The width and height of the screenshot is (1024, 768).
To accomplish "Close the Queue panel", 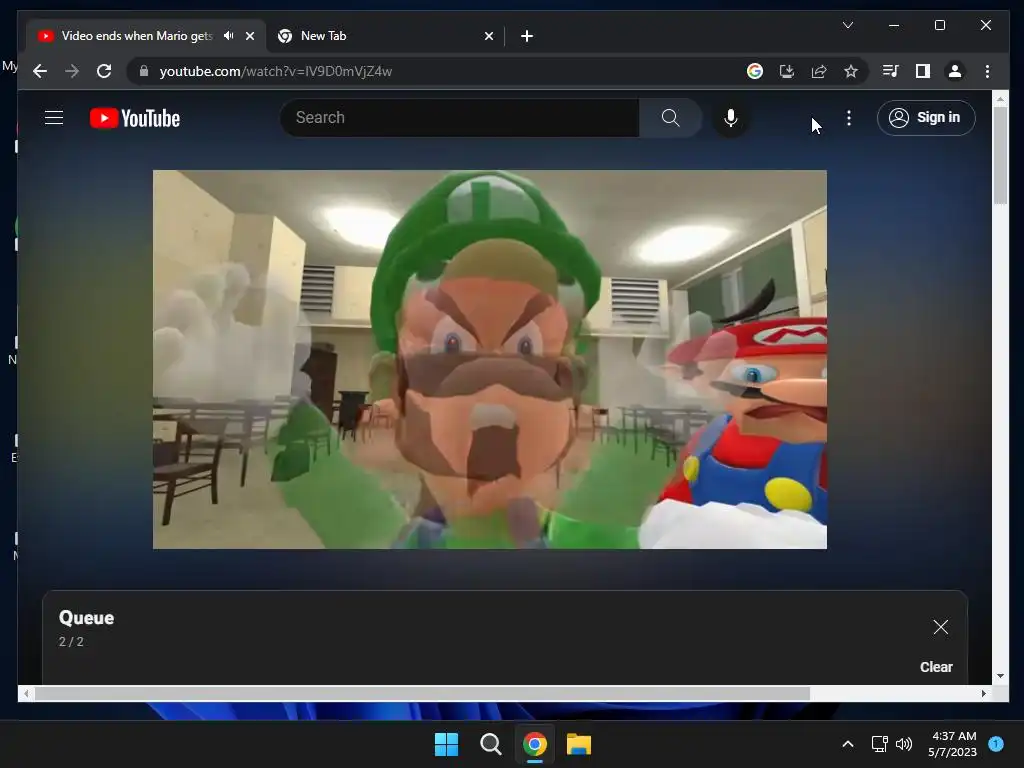I will pos(940,627).
